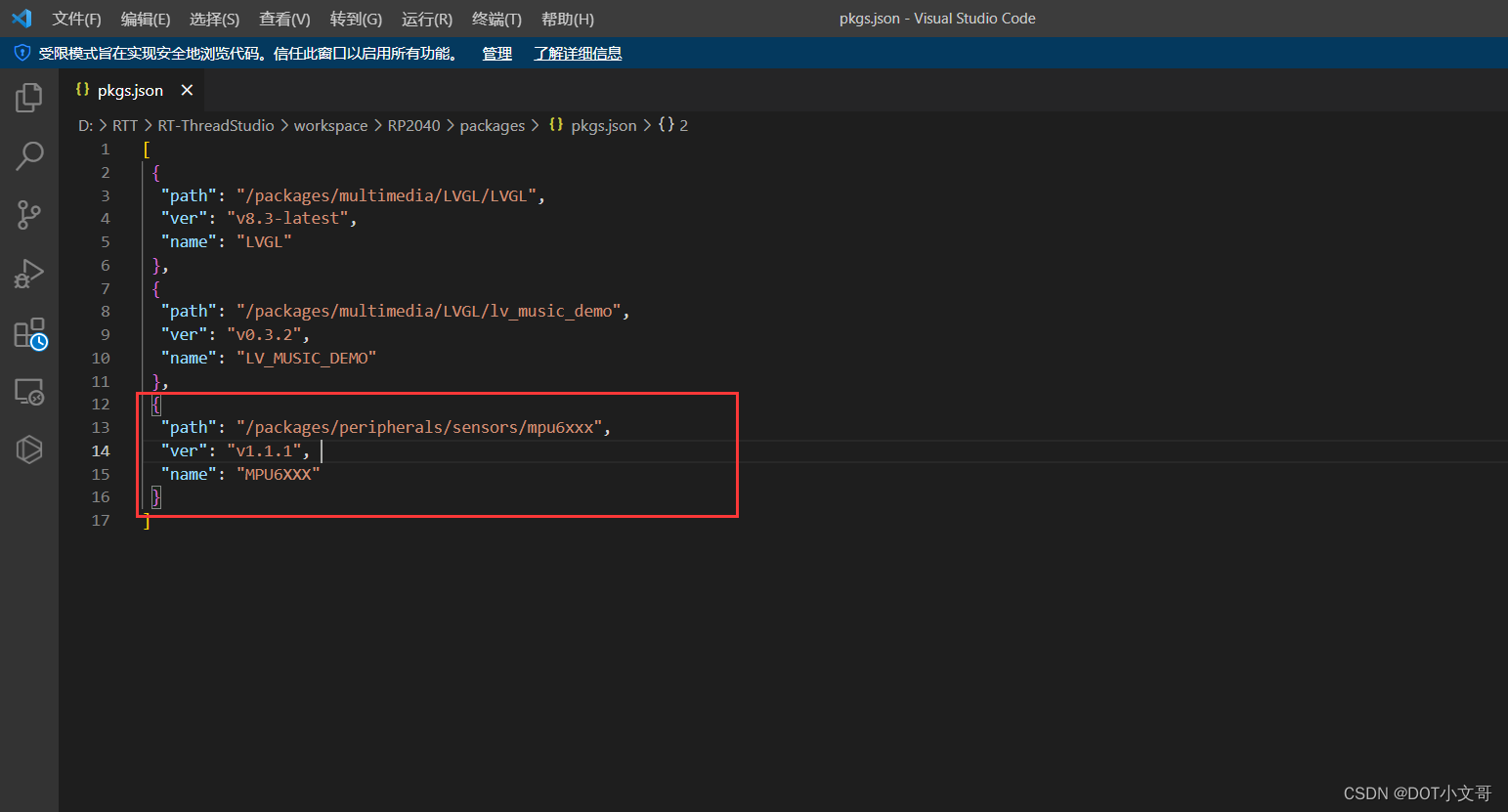Viewport: 1508px width, 812px height.
Task: Click the closing bracket on line 17
Action: [x=147, y=521]
